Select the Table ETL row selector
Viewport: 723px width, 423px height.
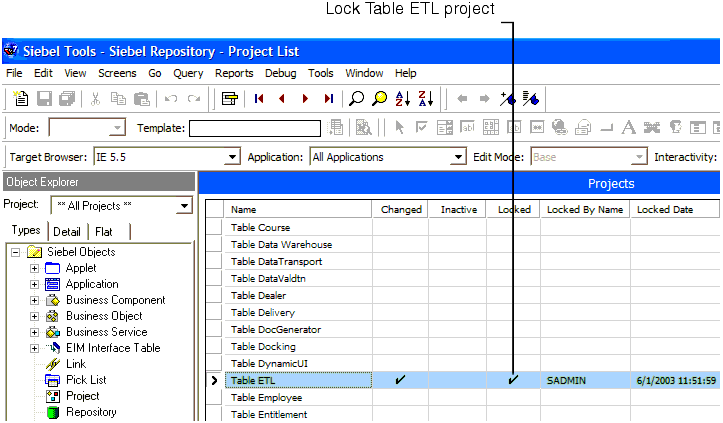tap(214, 380)
